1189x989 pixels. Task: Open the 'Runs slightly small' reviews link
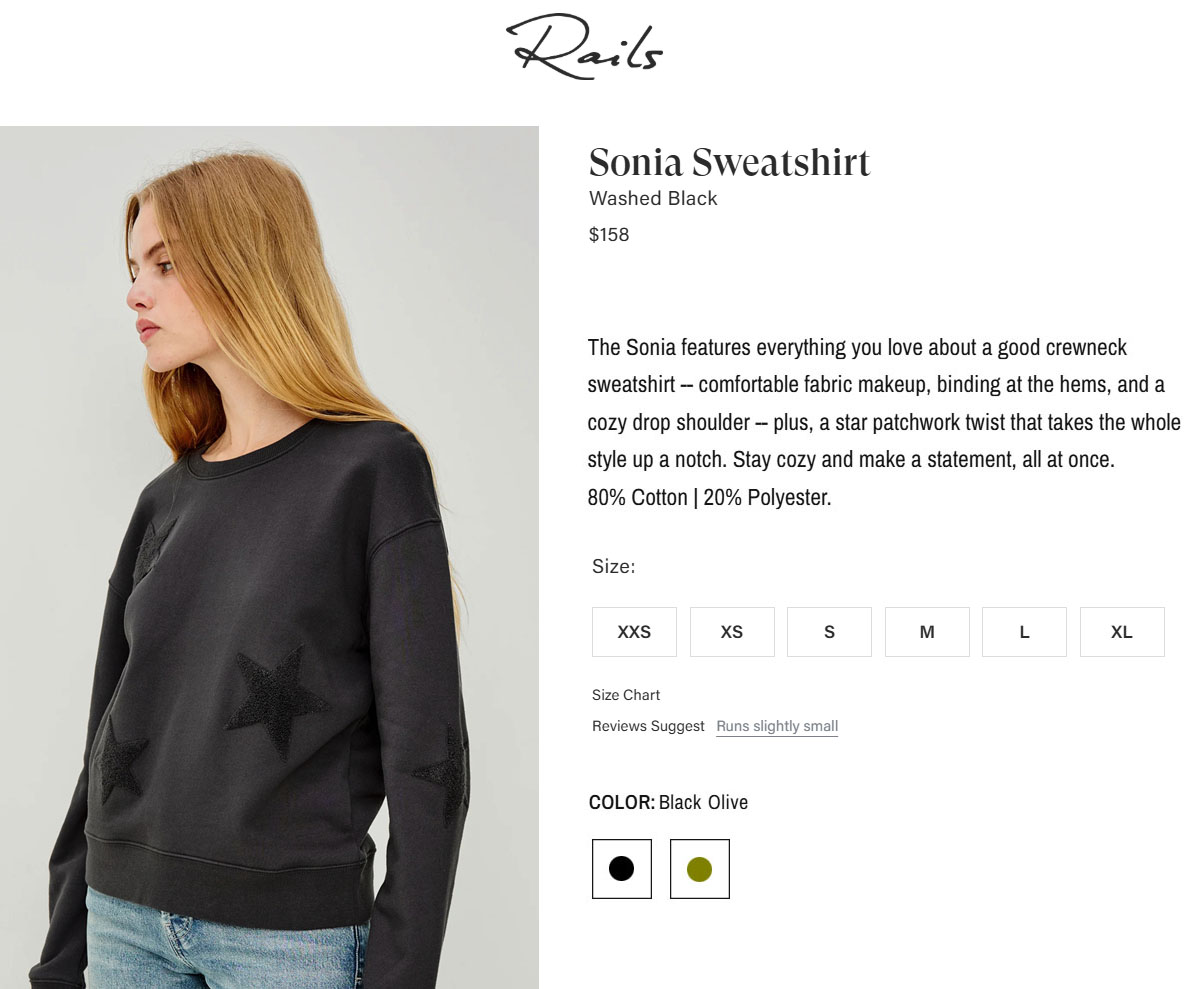point(777,726)
